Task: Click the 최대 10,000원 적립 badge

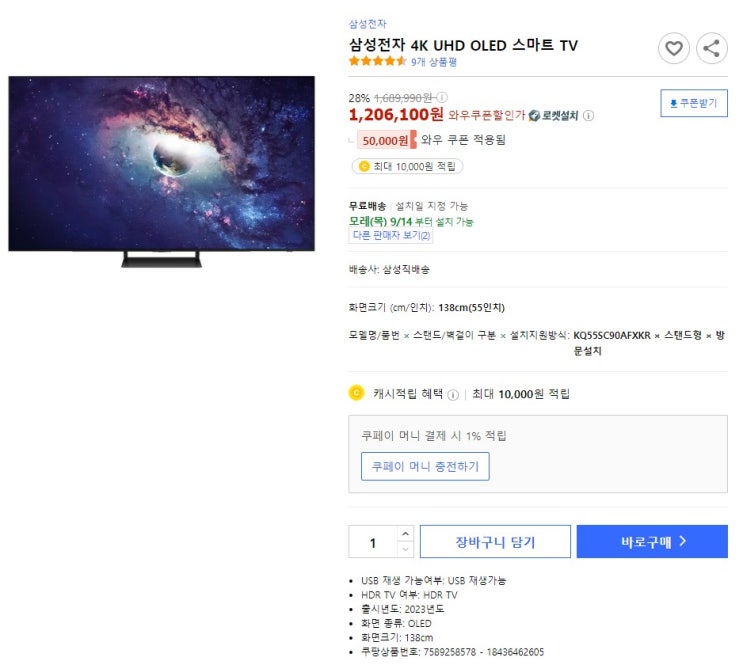Action: [x=408, y=166]
